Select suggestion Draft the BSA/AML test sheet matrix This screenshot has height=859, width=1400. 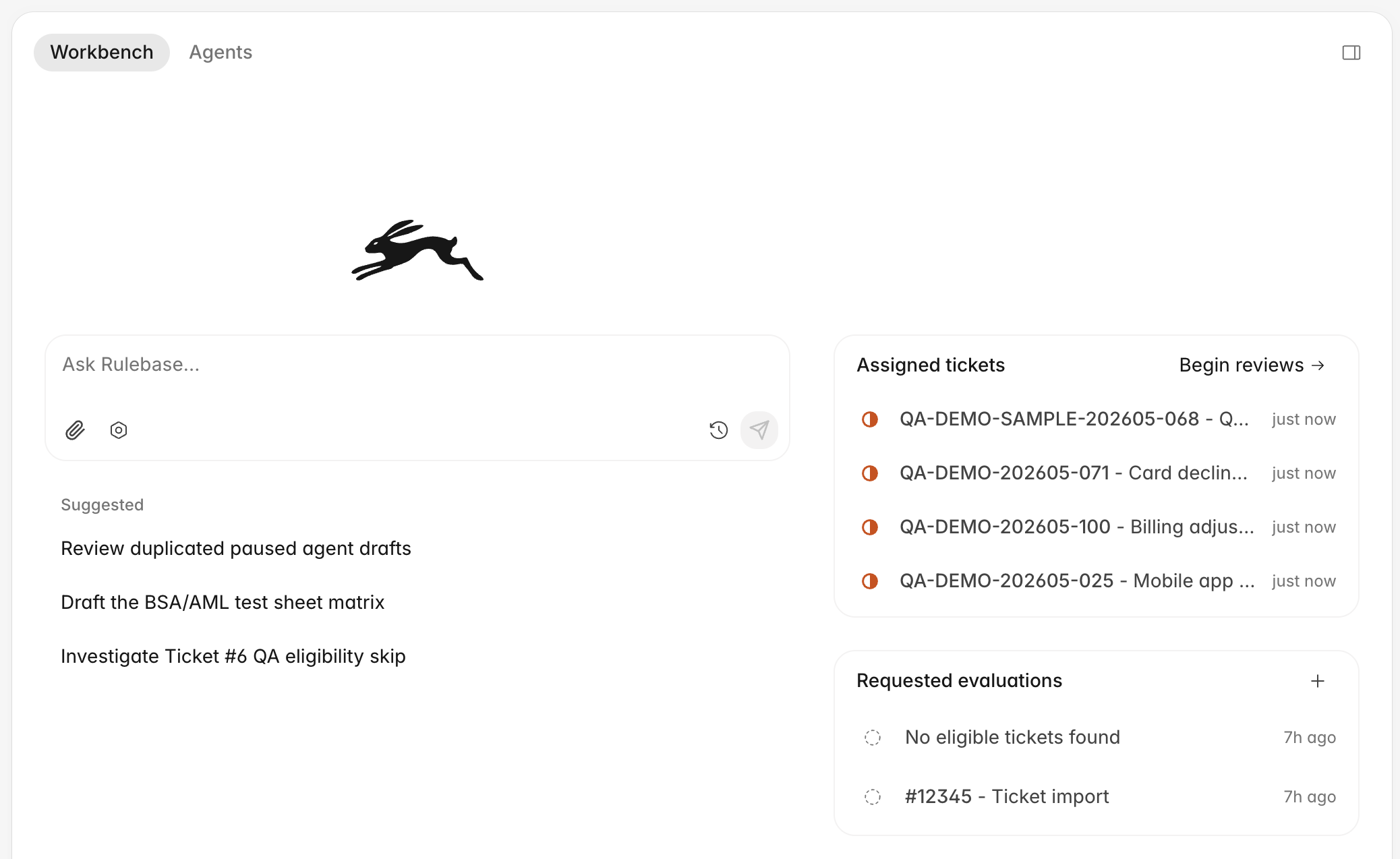(223, 603)
